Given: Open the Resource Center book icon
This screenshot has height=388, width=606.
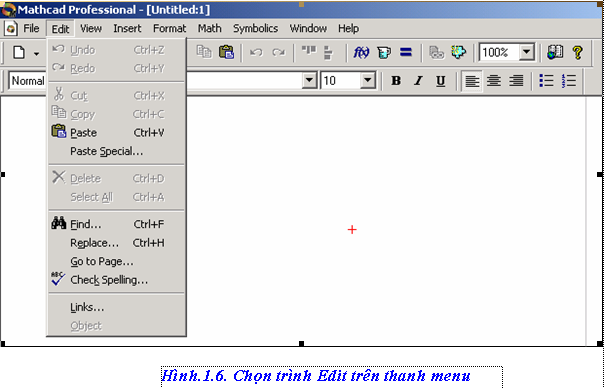Looking at the screenshot, I should [555, 52].
